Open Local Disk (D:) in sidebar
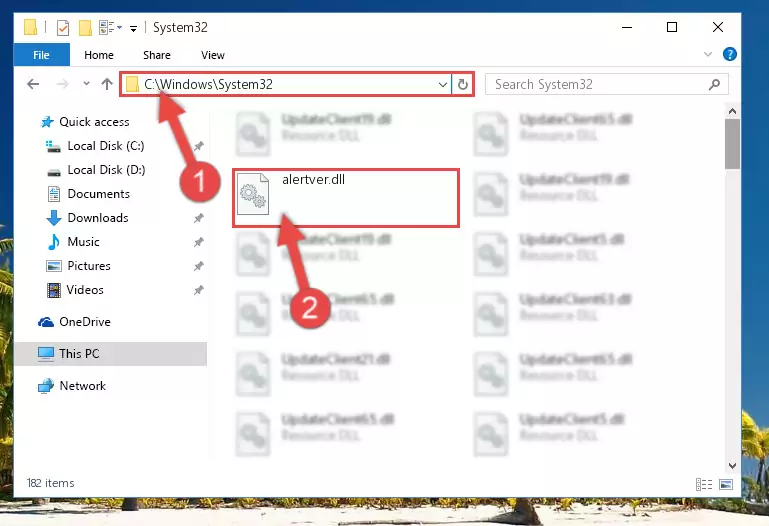Image resolution: width=769 pixels, height=526 pixels. click(106, 170)
